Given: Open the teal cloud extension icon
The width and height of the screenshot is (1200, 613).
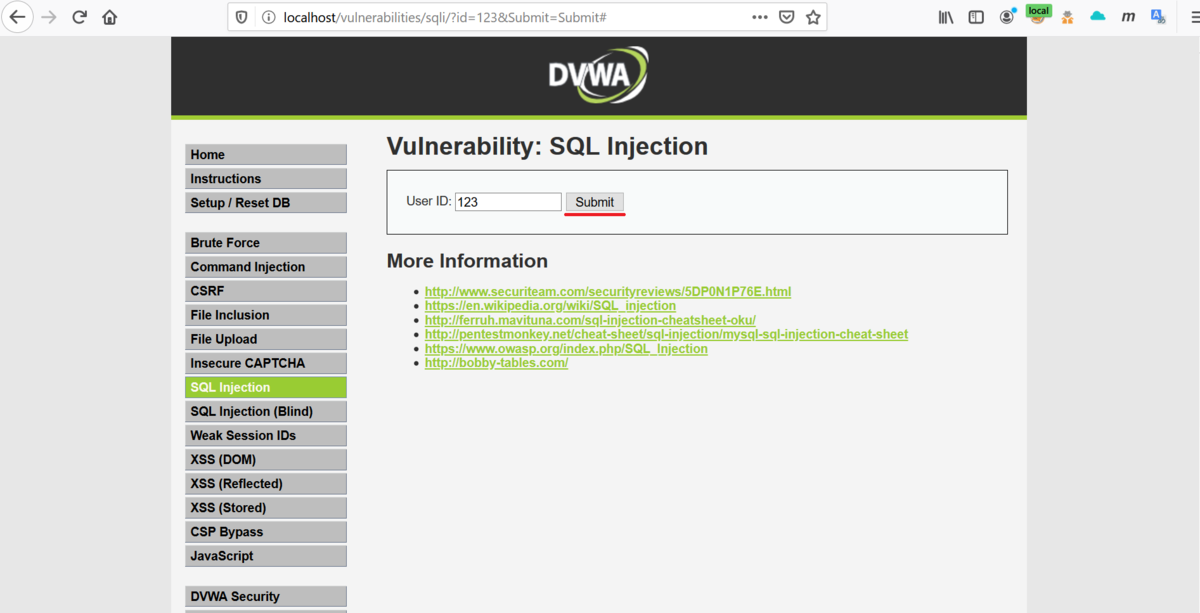Looking at the screenshot, I should [x=1098, y=17].
